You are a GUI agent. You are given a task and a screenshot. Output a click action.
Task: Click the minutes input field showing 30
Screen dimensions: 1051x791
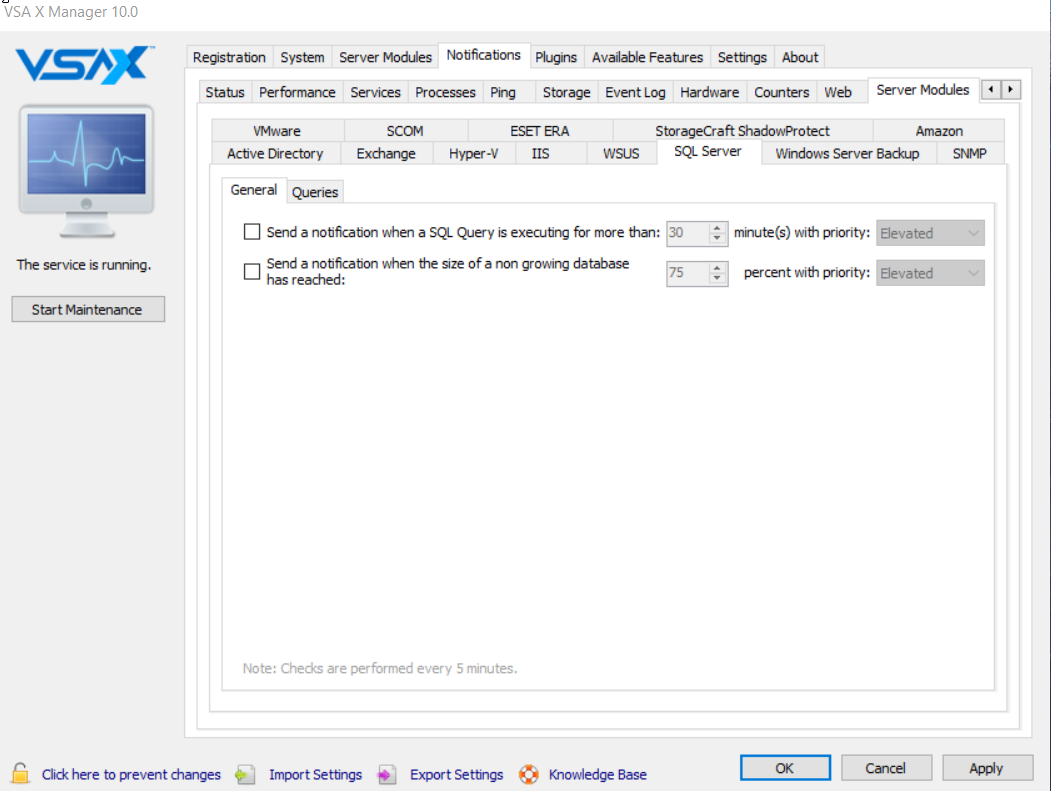(688, 233)
